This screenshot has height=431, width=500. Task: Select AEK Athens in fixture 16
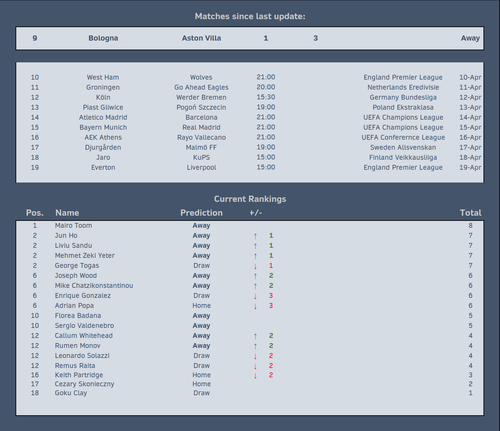click(x=103, y=137)
